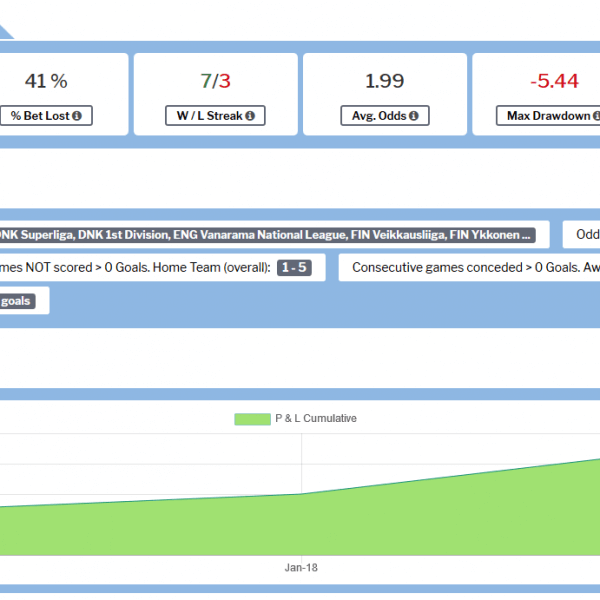This screenshot has width=600, height=600.
Task: Click the % Bet Lost label button
Action: pos(46,116)
